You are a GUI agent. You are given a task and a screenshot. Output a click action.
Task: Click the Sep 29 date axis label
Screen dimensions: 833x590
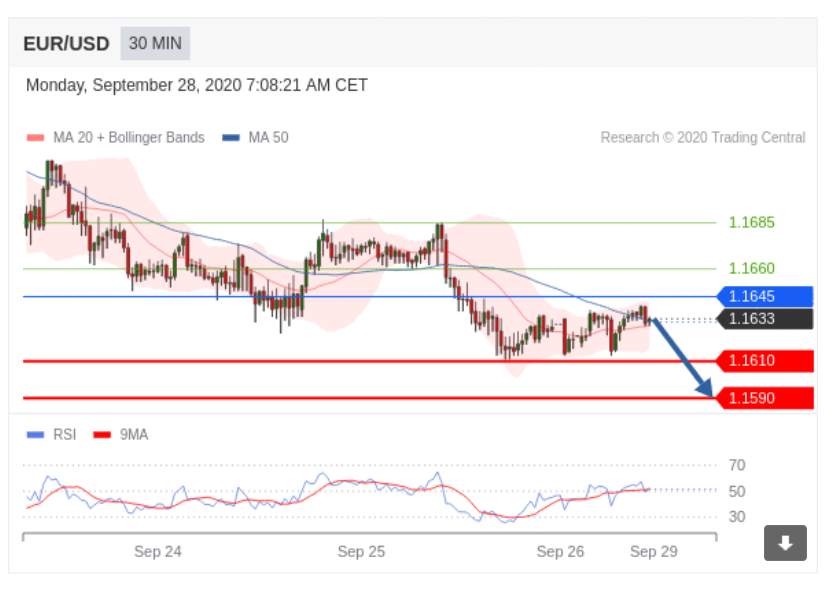(x=654, y=552)
